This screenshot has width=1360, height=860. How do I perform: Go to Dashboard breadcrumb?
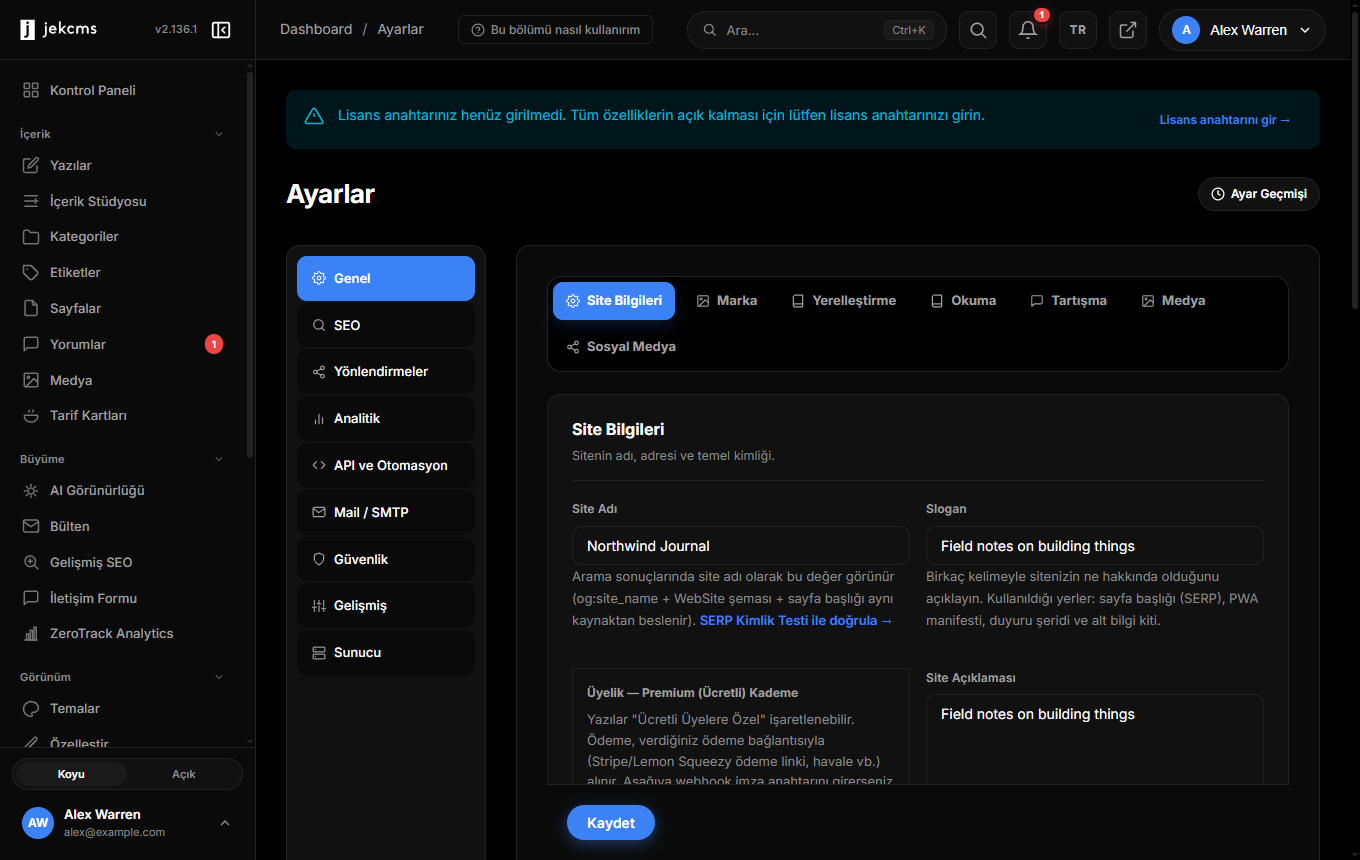coord(316,30)
